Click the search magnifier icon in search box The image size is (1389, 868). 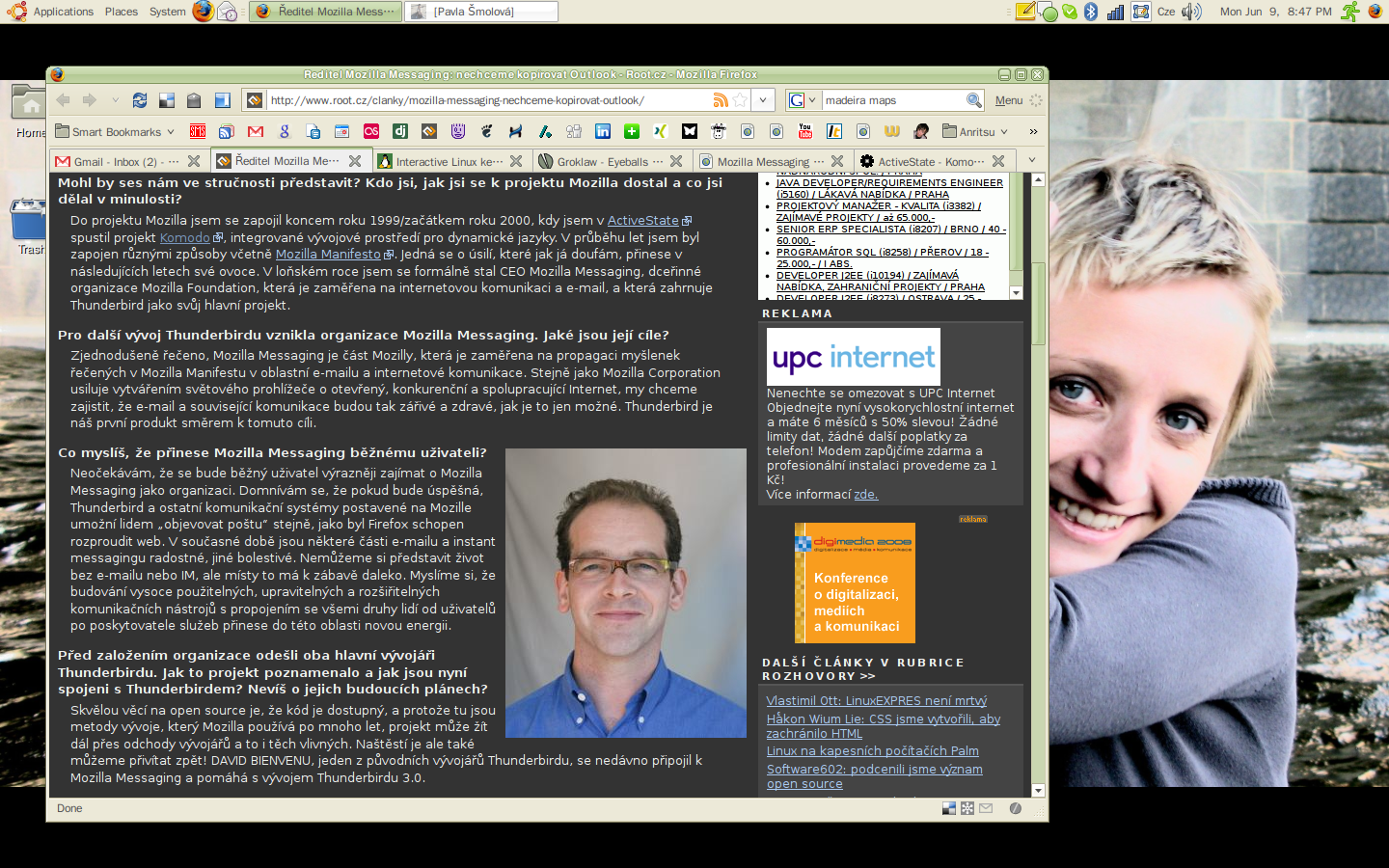(x=974, y=100)
